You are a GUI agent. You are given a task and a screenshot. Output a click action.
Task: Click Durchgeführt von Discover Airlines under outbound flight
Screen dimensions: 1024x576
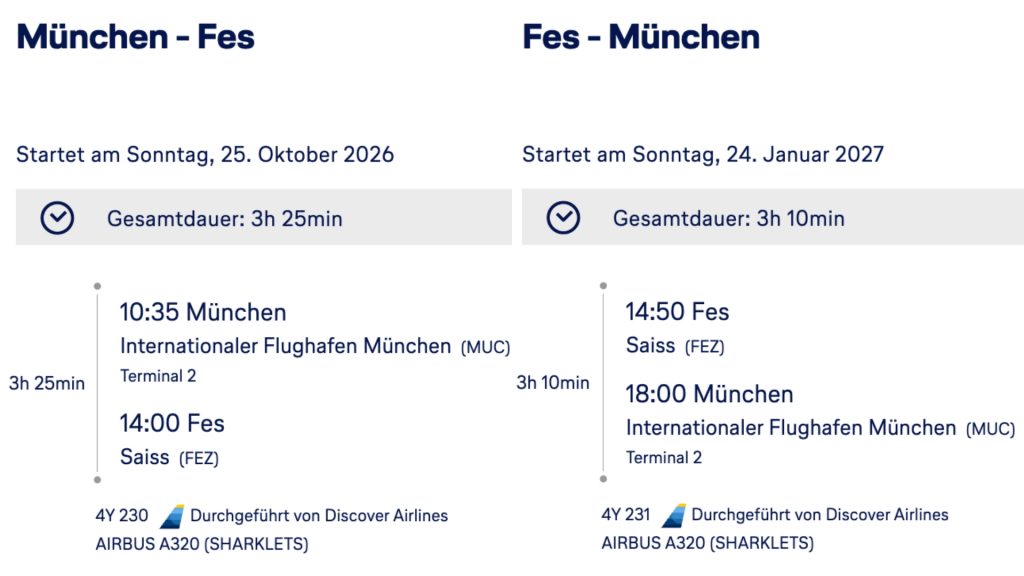[x=319, y=516]
